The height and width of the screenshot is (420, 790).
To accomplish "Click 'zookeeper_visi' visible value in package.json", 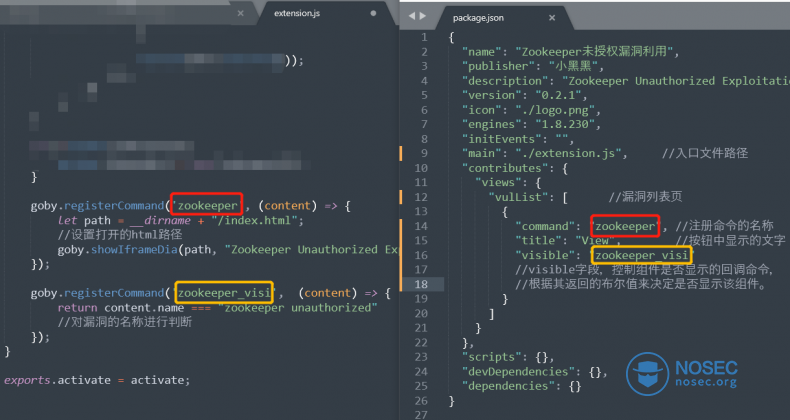I will [x=641, y=255].
